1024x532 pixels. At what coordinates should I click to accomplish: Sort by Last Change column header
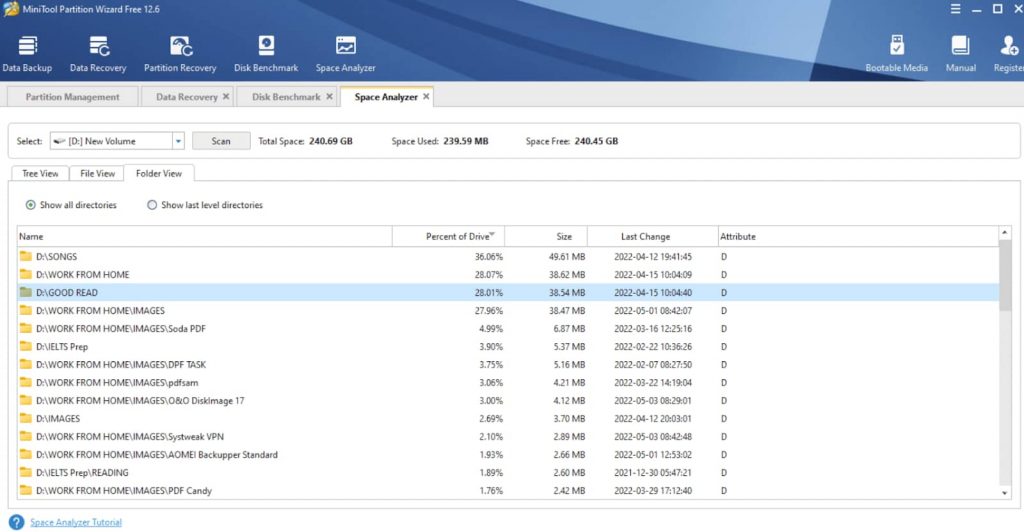tap(652, 236)
